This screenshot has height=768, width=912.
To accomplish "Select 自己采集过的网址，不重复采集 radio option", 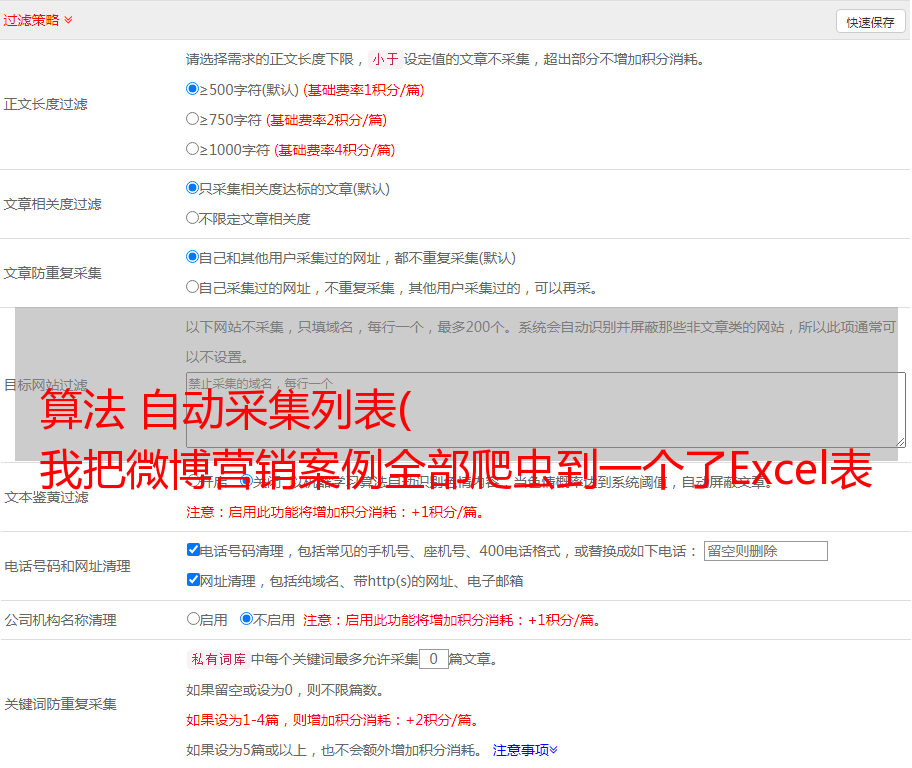I will coord(192,287).
